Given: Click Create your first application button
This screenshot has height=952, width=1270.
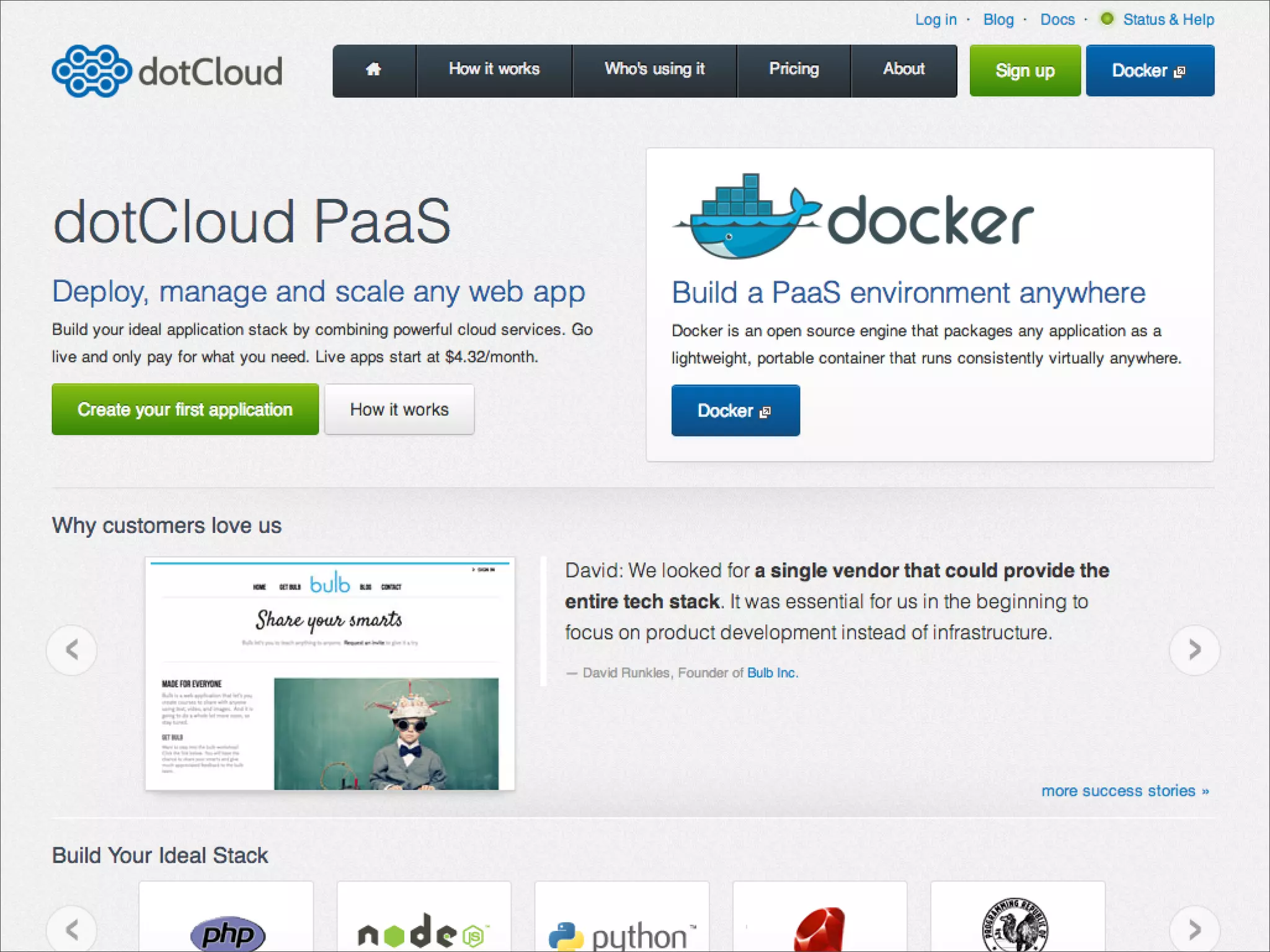Looking at the screenshot, I should click(x=185, y=410).
